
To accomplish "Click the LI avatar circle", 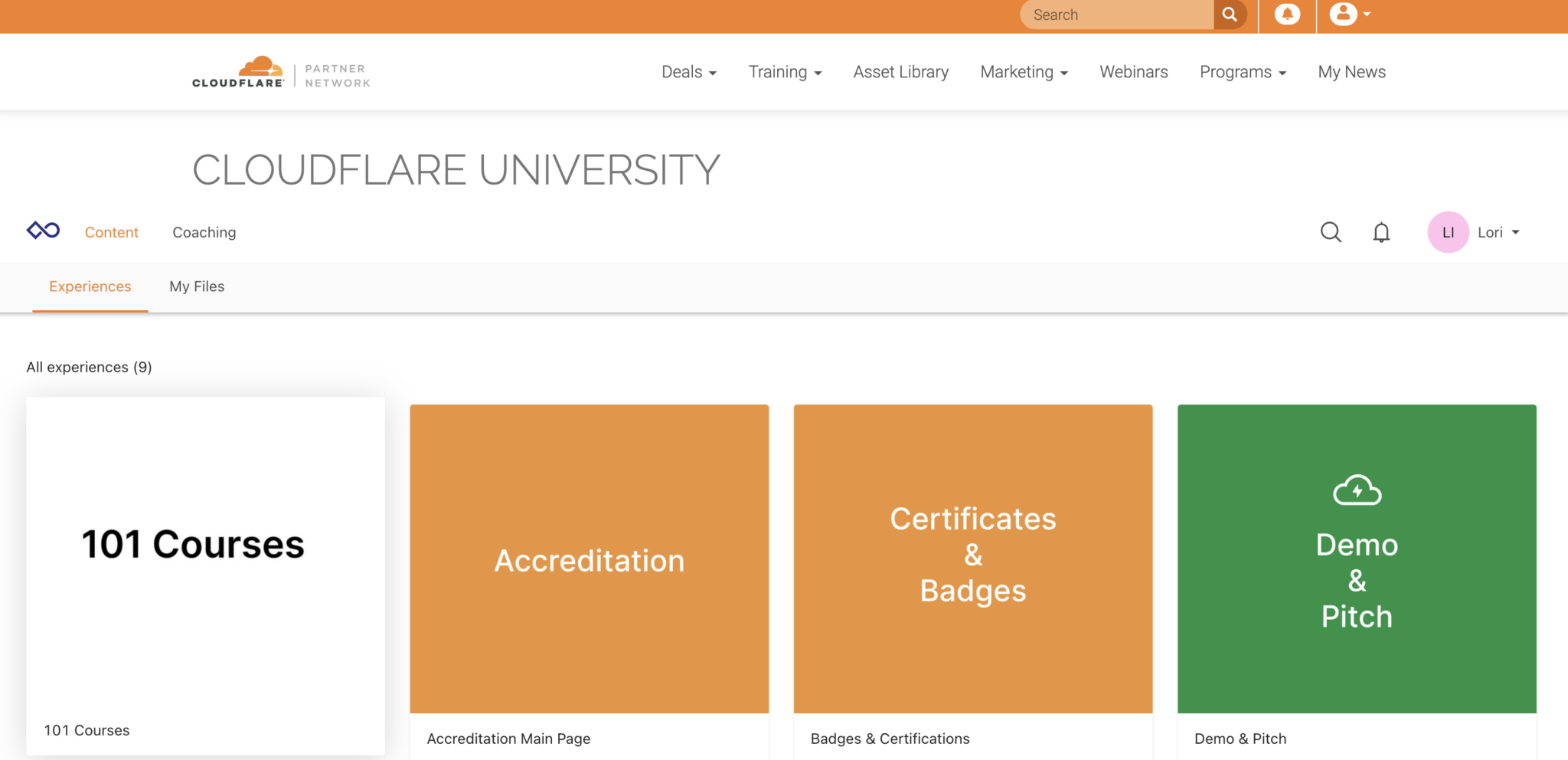I will 1448,232.
